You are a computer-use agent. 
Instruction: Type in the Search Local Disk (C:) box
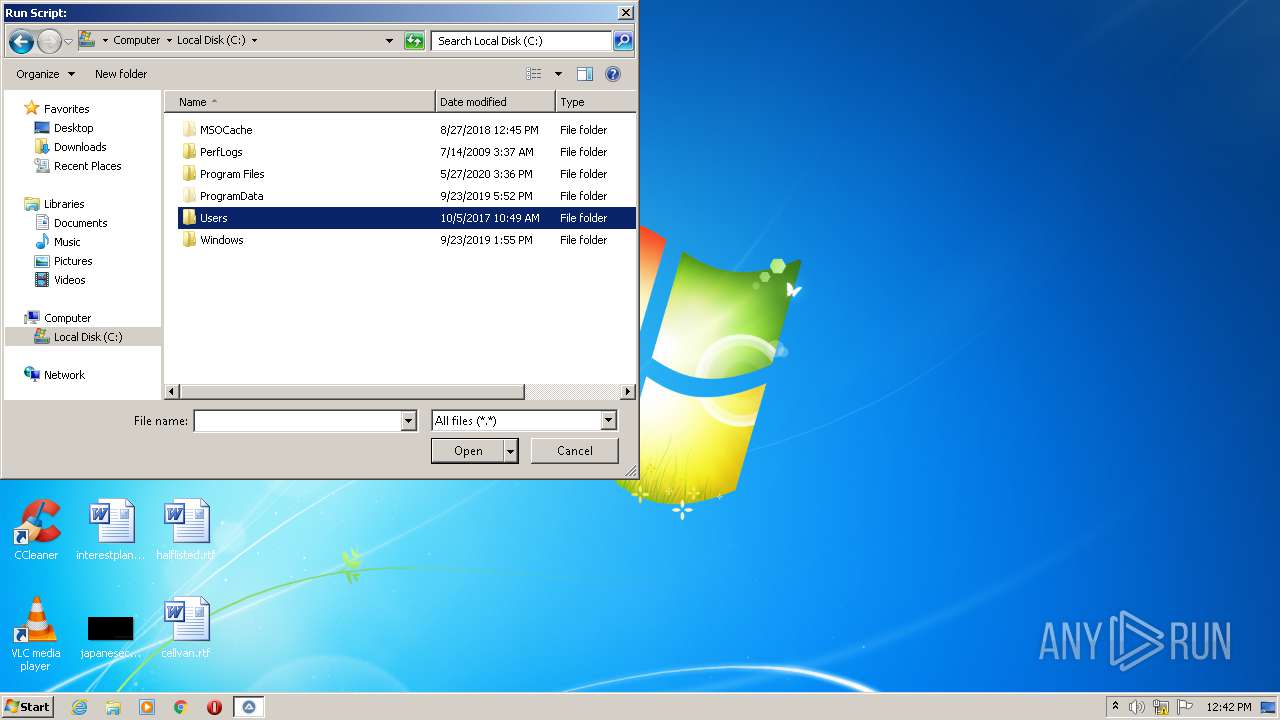[521, 41]
